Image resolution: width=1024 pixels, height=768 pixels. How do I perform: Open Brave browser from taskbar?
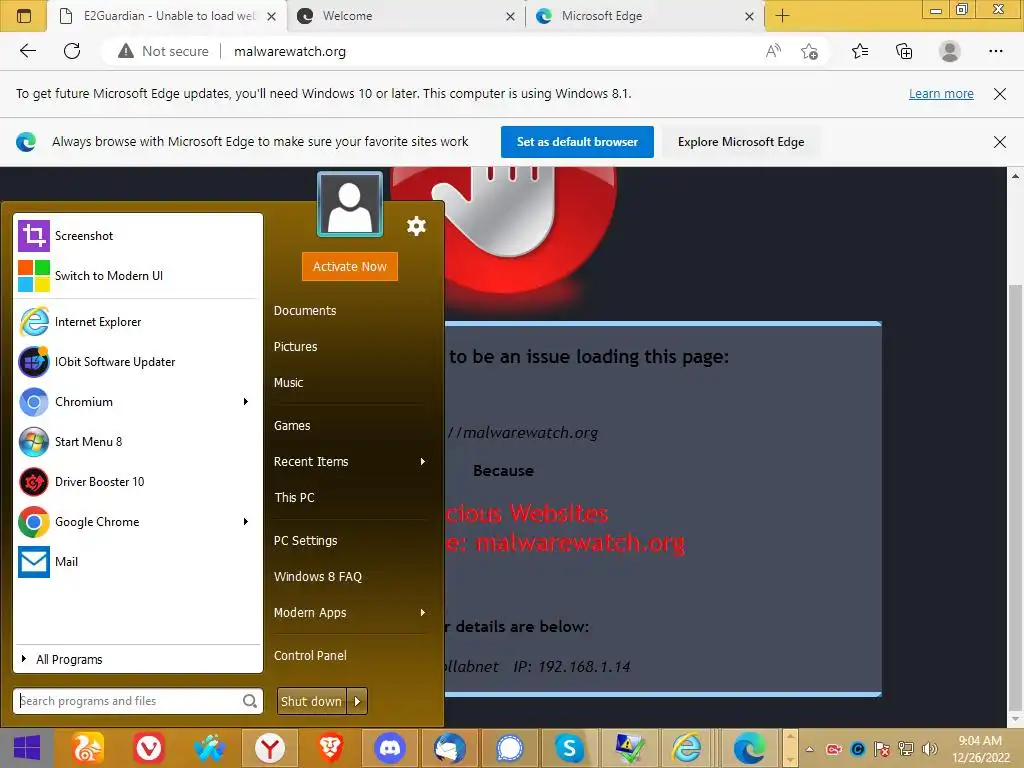pos(330,748)
